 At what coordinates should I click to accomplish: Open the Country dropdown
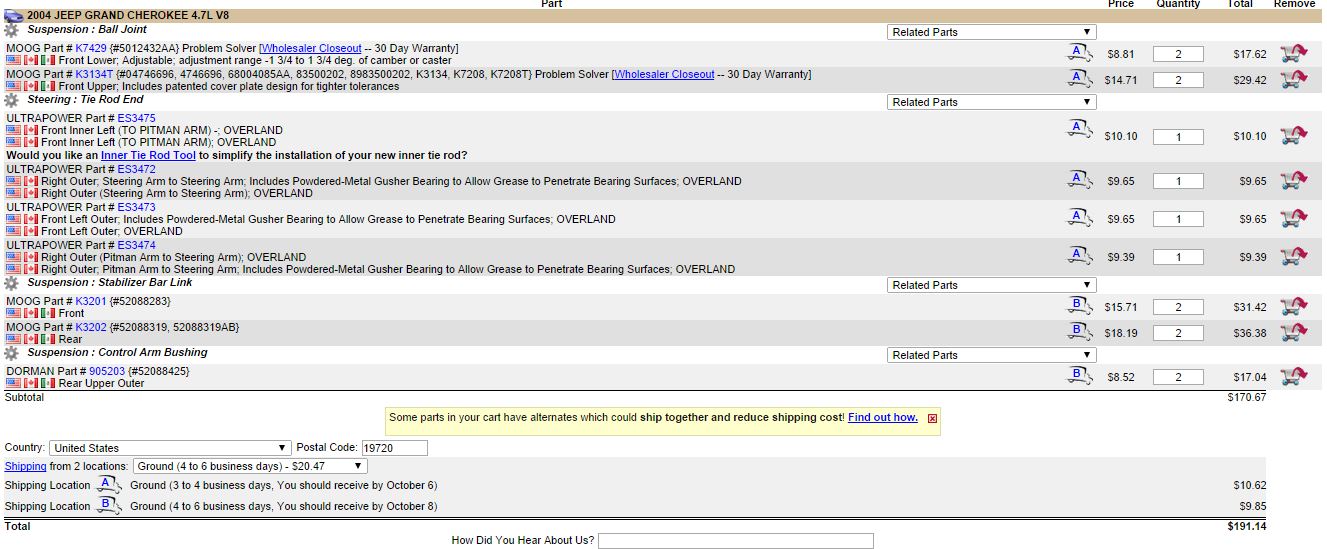point(171,448)
